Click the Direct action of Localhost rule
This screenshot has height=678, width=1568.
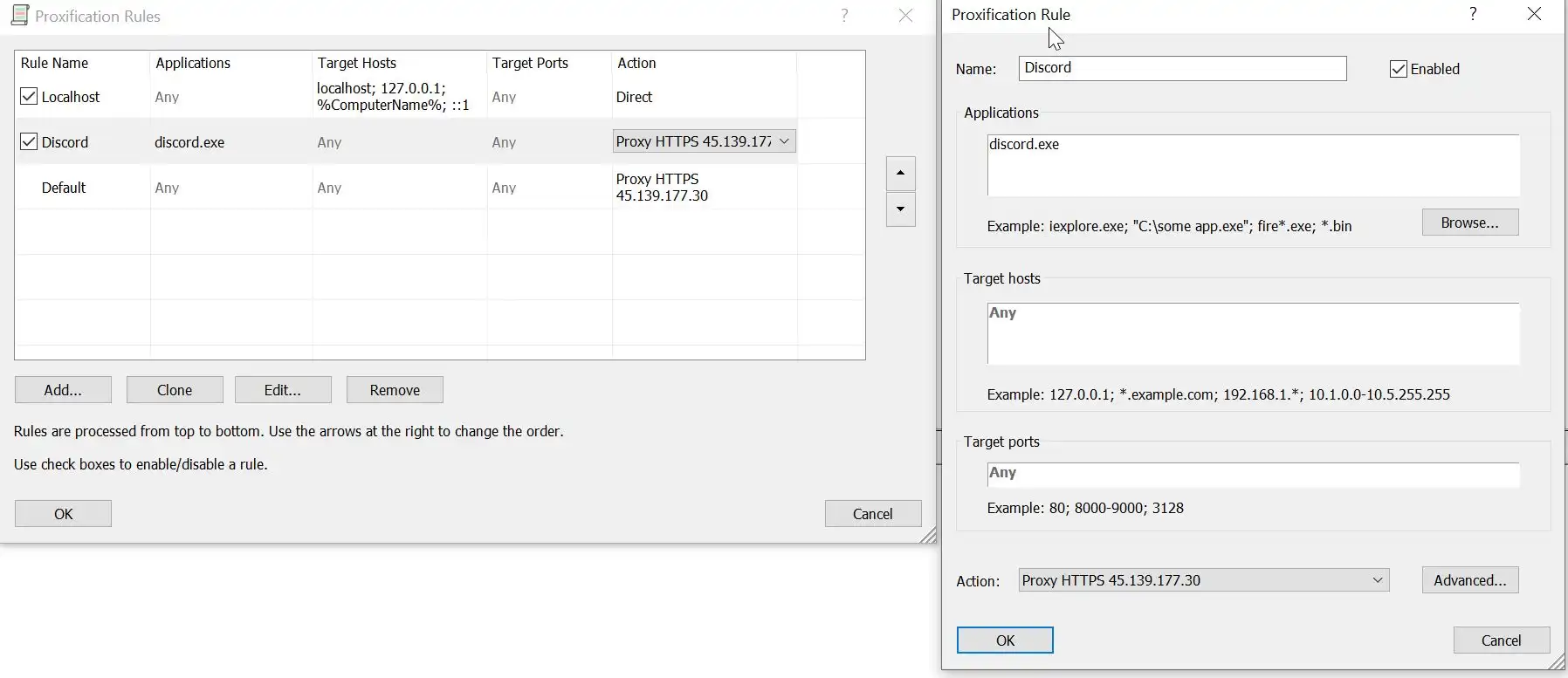coord(634,97)
